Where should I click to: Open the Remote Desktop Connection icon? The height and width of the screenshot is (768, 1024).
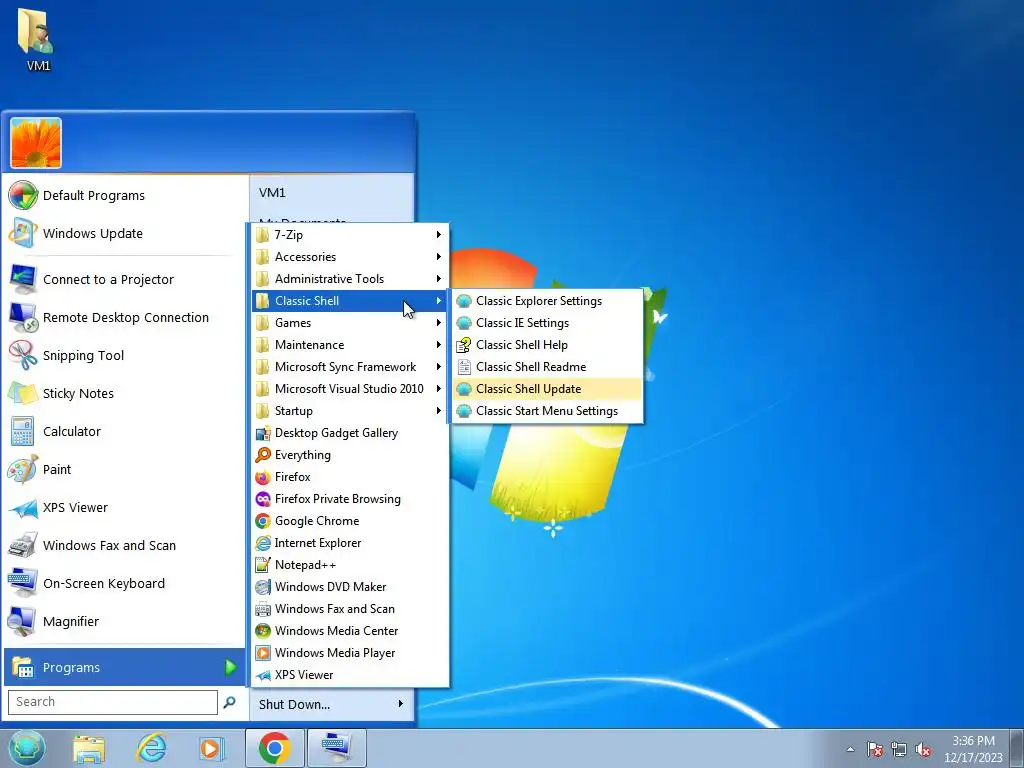point(23,317)
